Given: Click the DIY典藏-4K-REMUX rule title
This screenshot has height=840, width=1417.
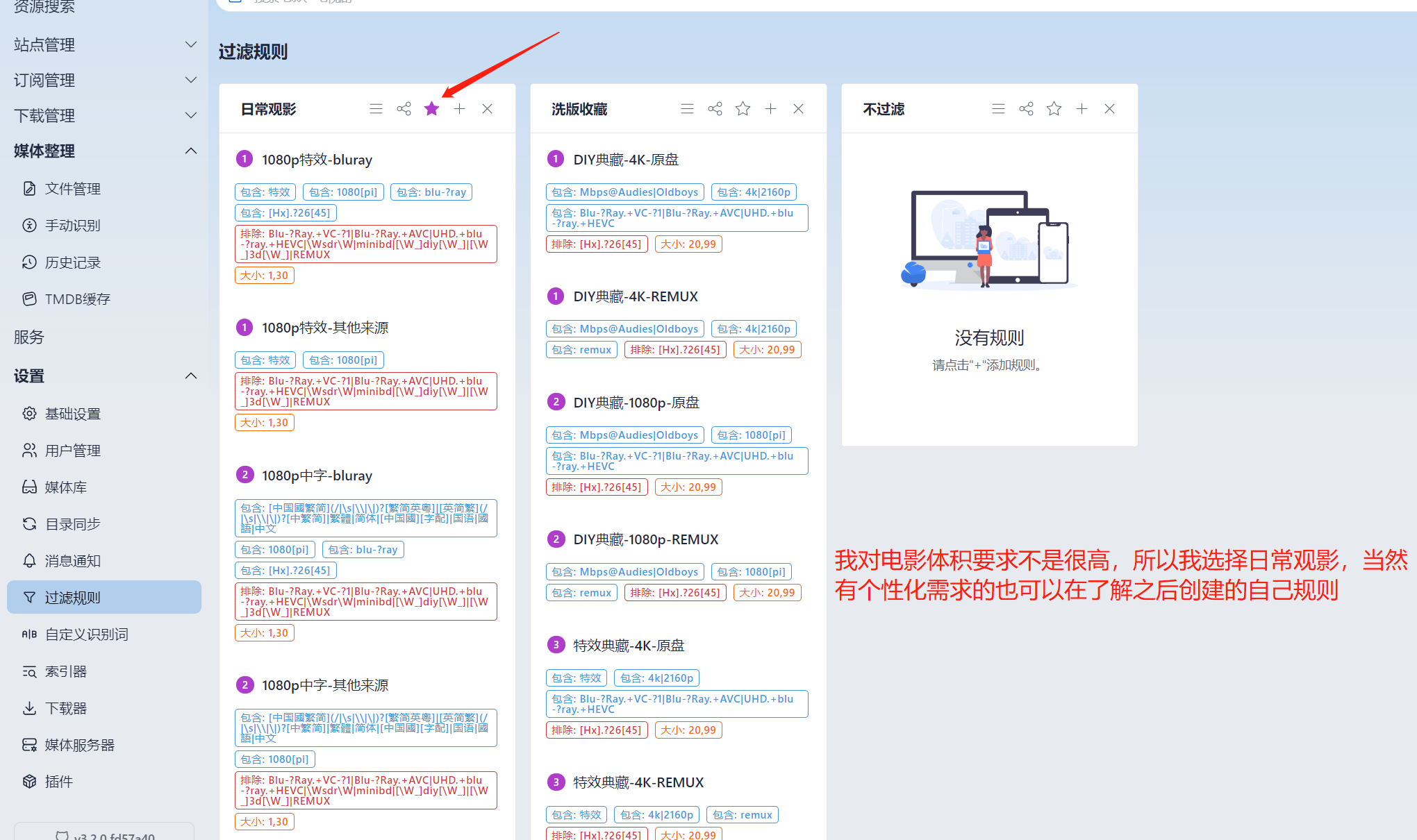Looking at the screenshot, I should (636, 296).
